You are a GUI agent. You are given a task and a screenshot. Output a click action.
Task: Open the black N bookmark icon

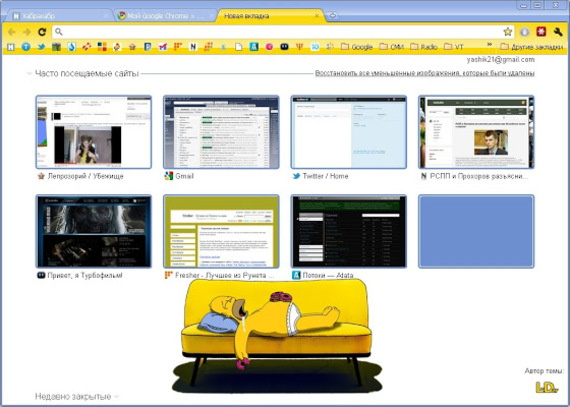(x=193, y=47)
